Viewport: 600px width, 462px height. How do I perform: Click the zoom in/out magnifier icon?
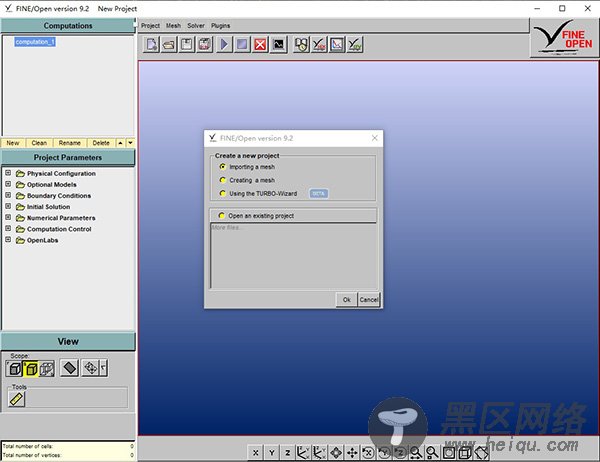coord(416,453)
